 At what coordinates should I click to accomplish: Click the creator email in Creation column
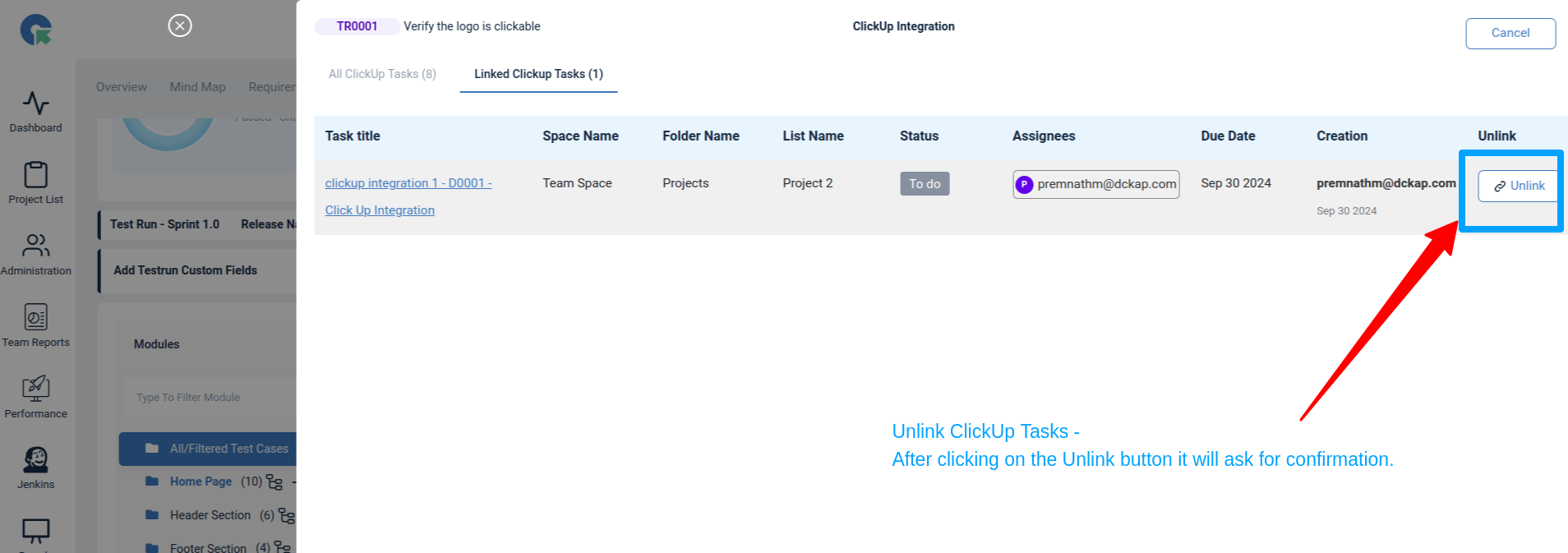[x=1386, y=183]
